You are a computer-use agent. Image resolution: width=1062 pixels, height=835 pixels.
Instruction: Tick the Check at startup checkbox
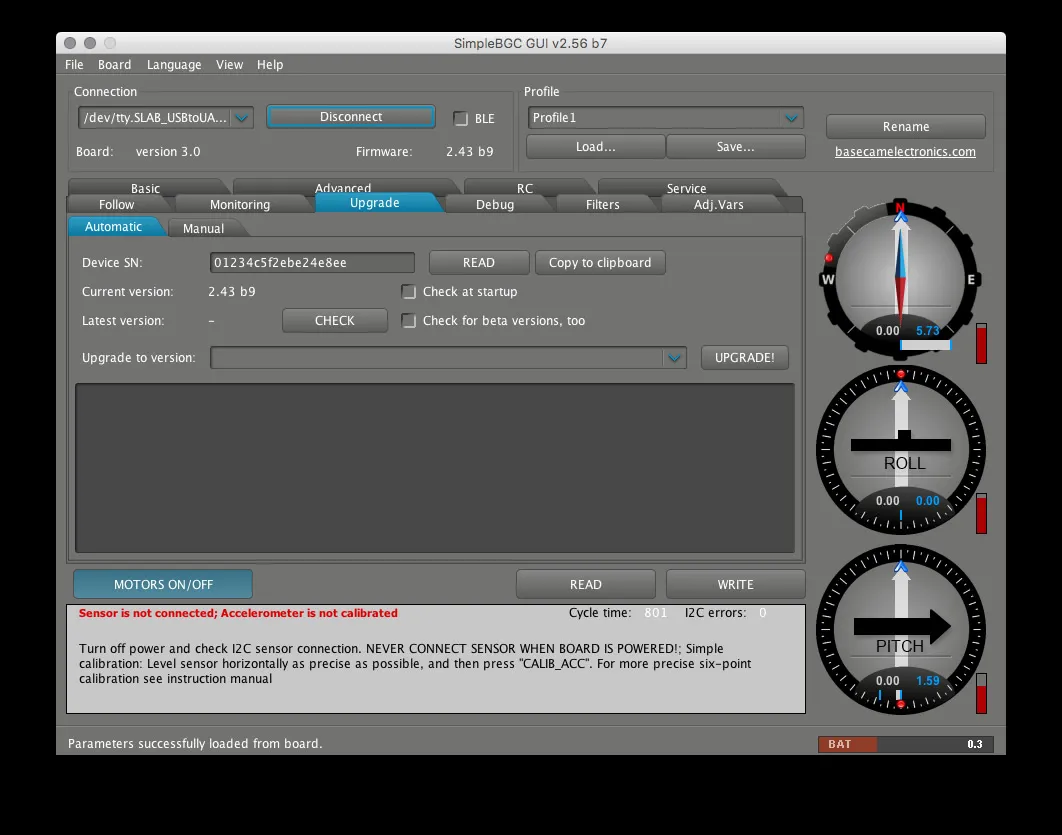point(409,292)
